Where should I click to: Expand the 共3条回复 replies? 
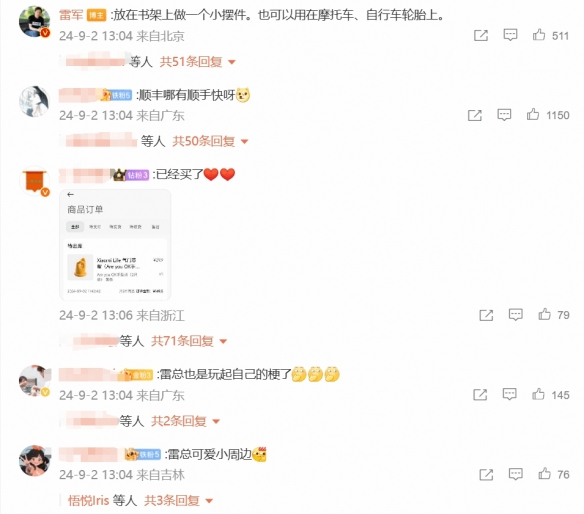point(179,501)
